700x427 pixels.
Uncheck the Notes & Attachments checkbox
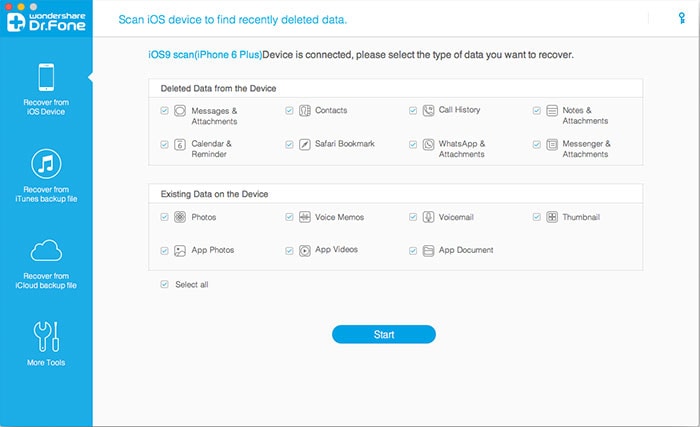point(537,110)
